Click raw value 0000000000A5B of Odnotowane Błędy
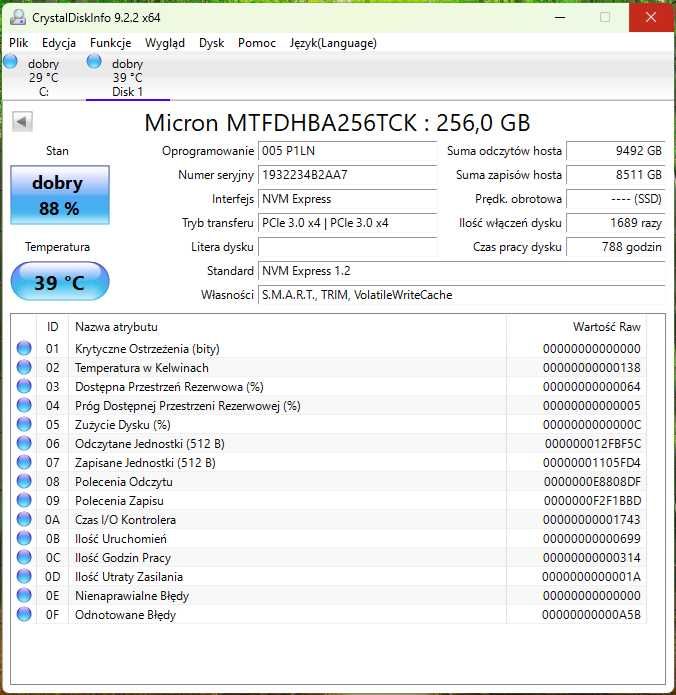Screen dimensions: 676x695 pyautogui.click(x=591, y=615)
